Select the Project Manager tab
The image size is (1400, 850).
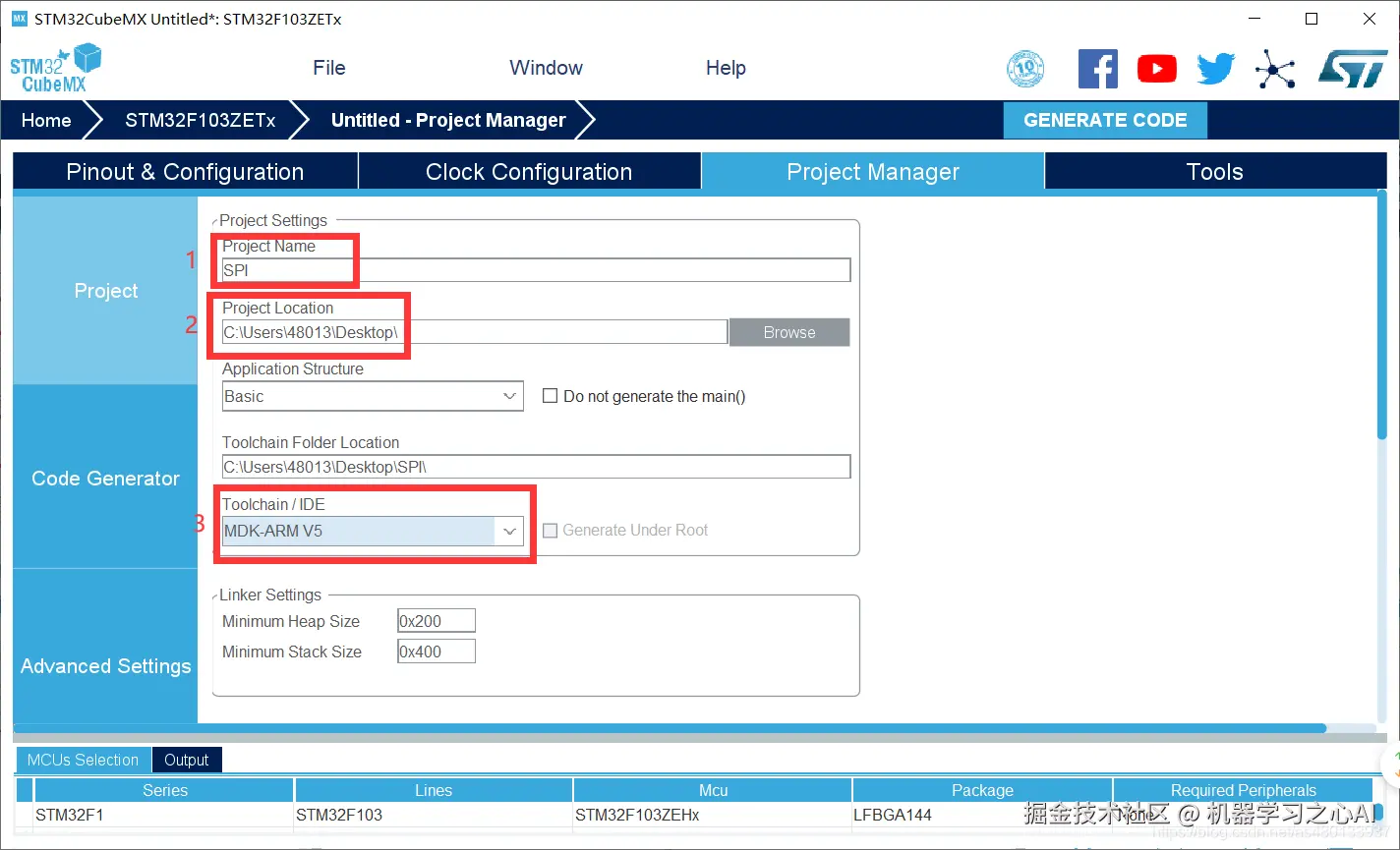point(873,171)
